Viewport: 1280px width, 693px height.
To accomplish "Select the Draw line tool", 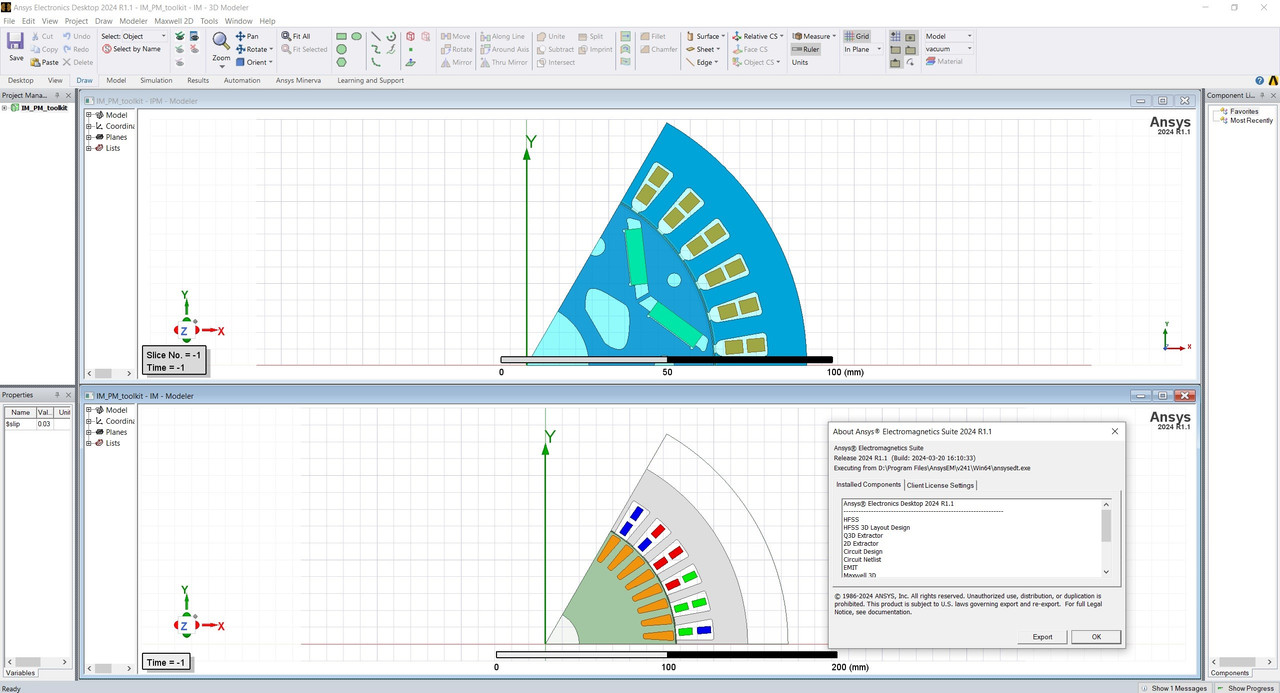I will coord(376,36).
